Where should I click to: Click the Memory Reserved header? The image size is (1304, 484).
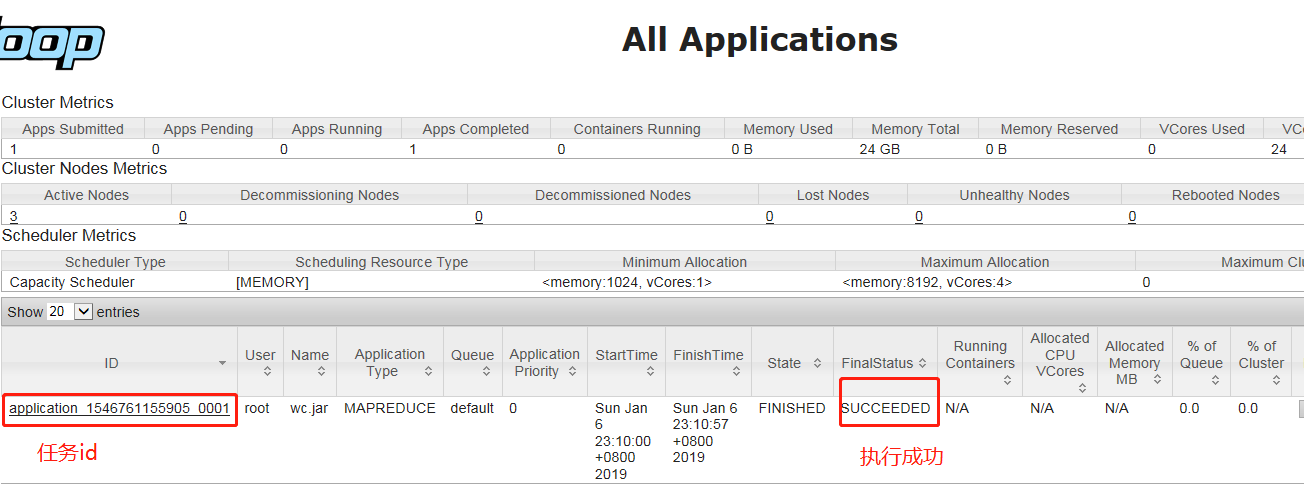pyautogui.click(x=1059, y=129)
